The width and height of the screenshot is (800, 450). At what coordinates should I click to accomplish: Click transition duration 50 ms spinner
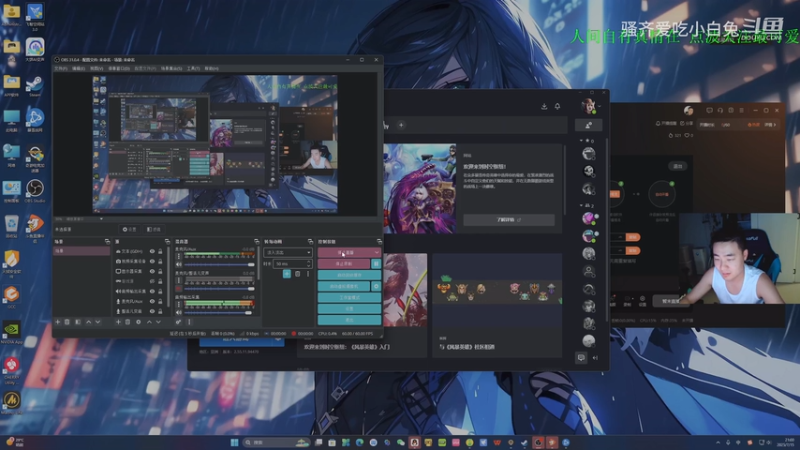[x=292, y=264]
